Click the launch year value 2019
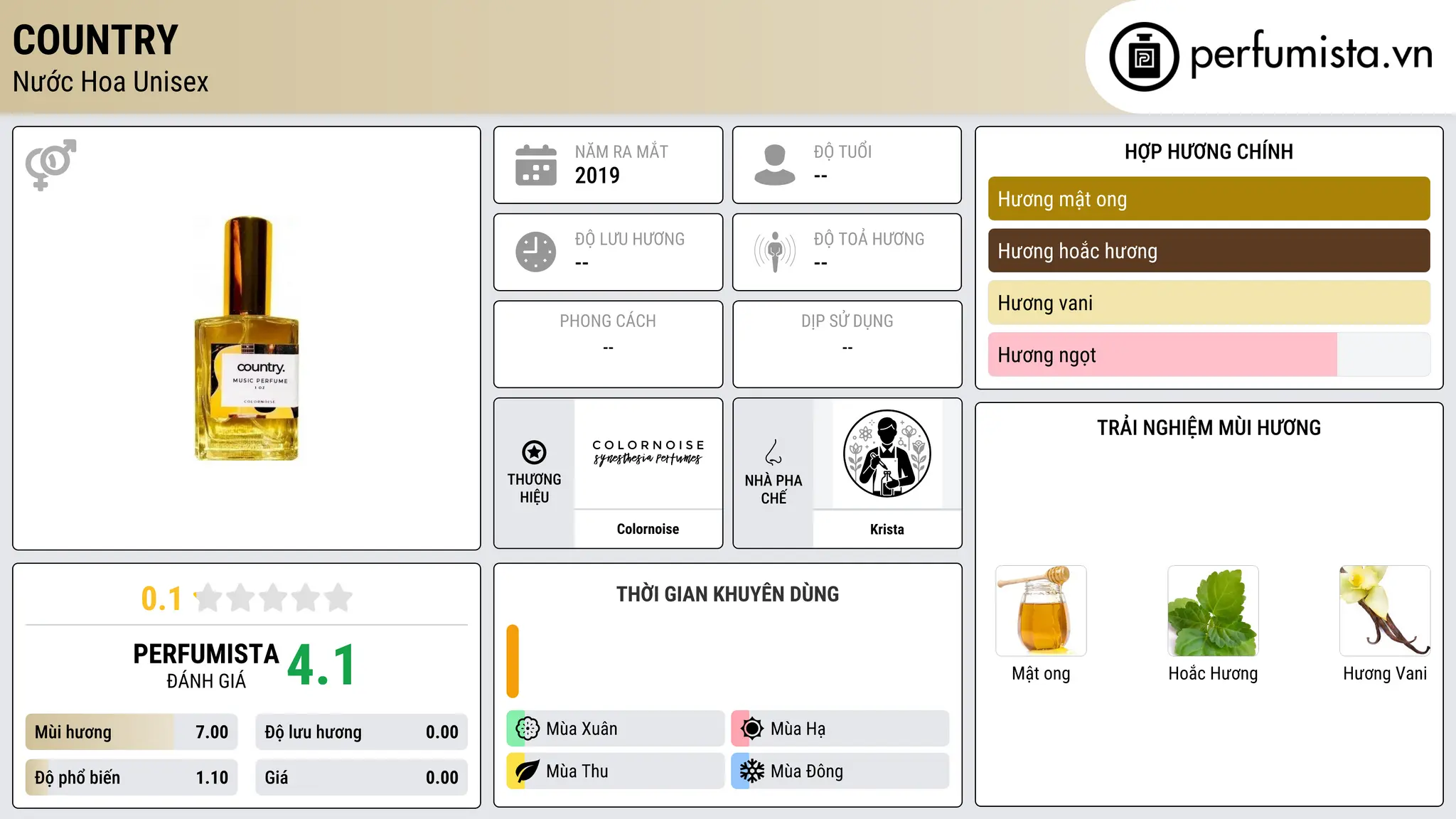 597,175
